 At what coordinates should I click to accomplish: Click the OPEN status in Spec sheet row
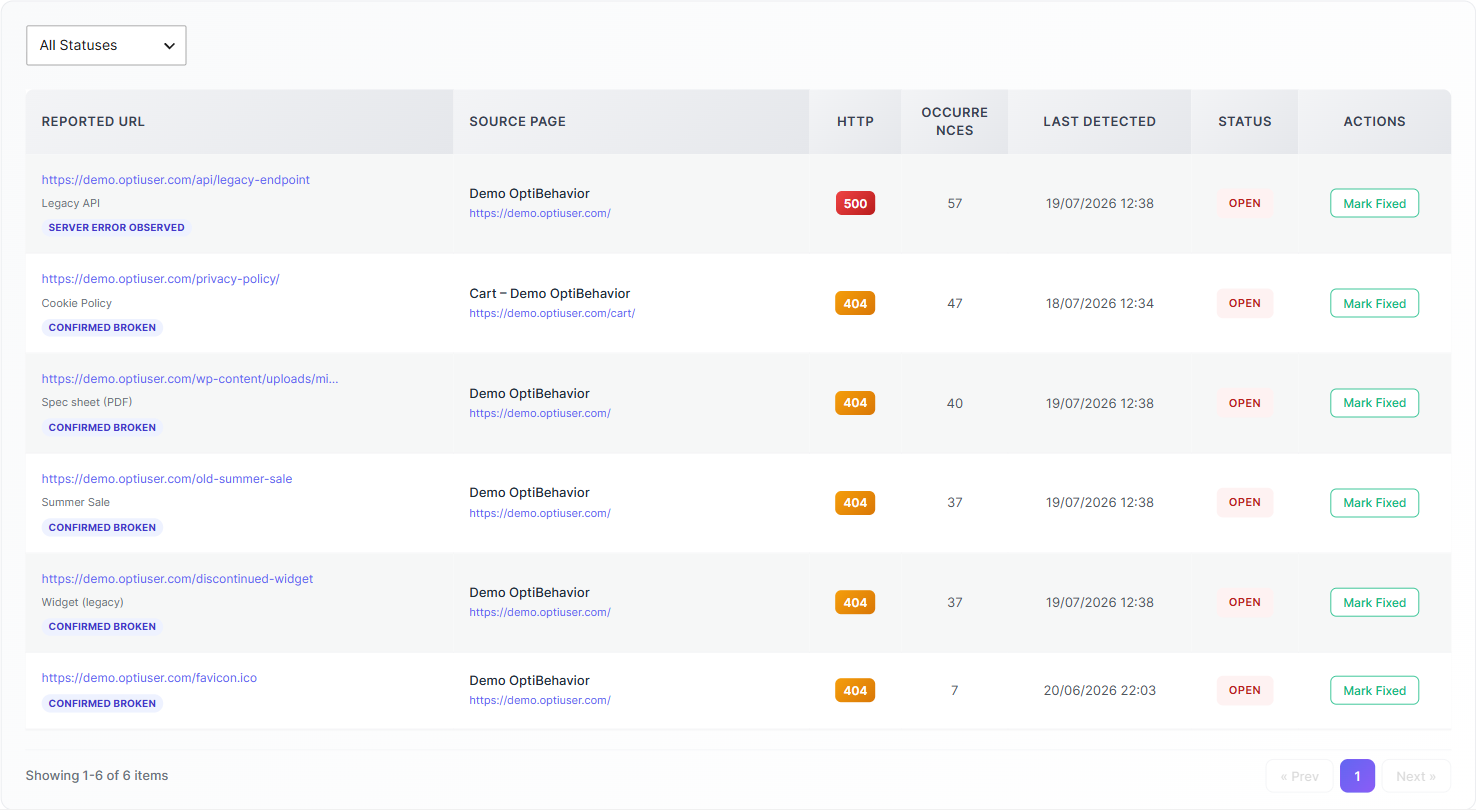(1245, 403)
